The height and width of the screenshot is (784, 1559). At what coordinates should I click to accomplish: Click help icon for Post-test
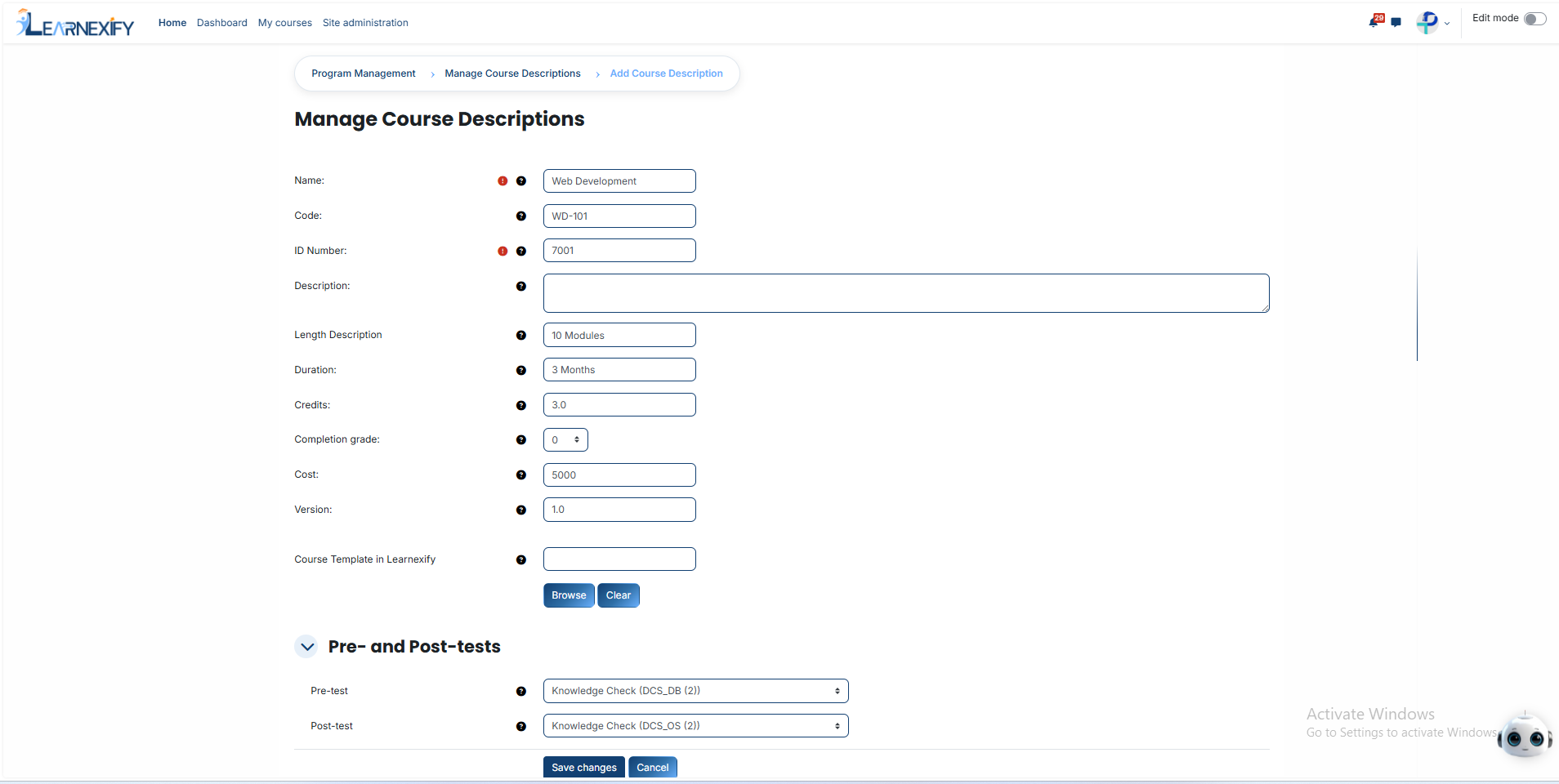(521, 727)
